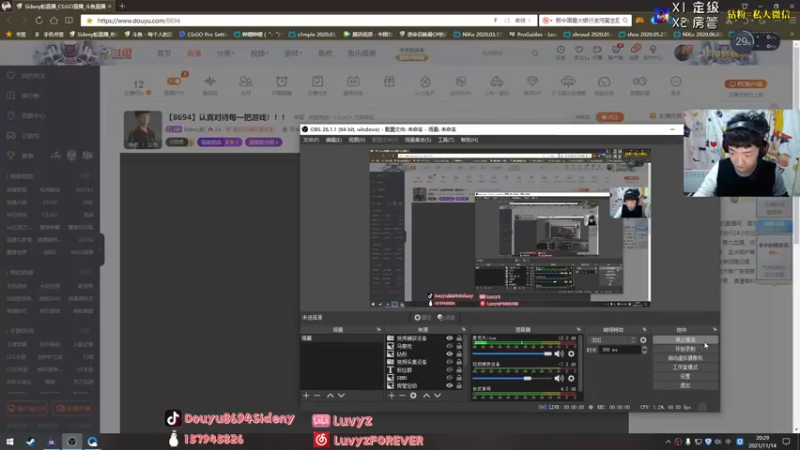Toggle visibility eye of 马赛克 source
This screenshot has height=450, width=800.
449,346
